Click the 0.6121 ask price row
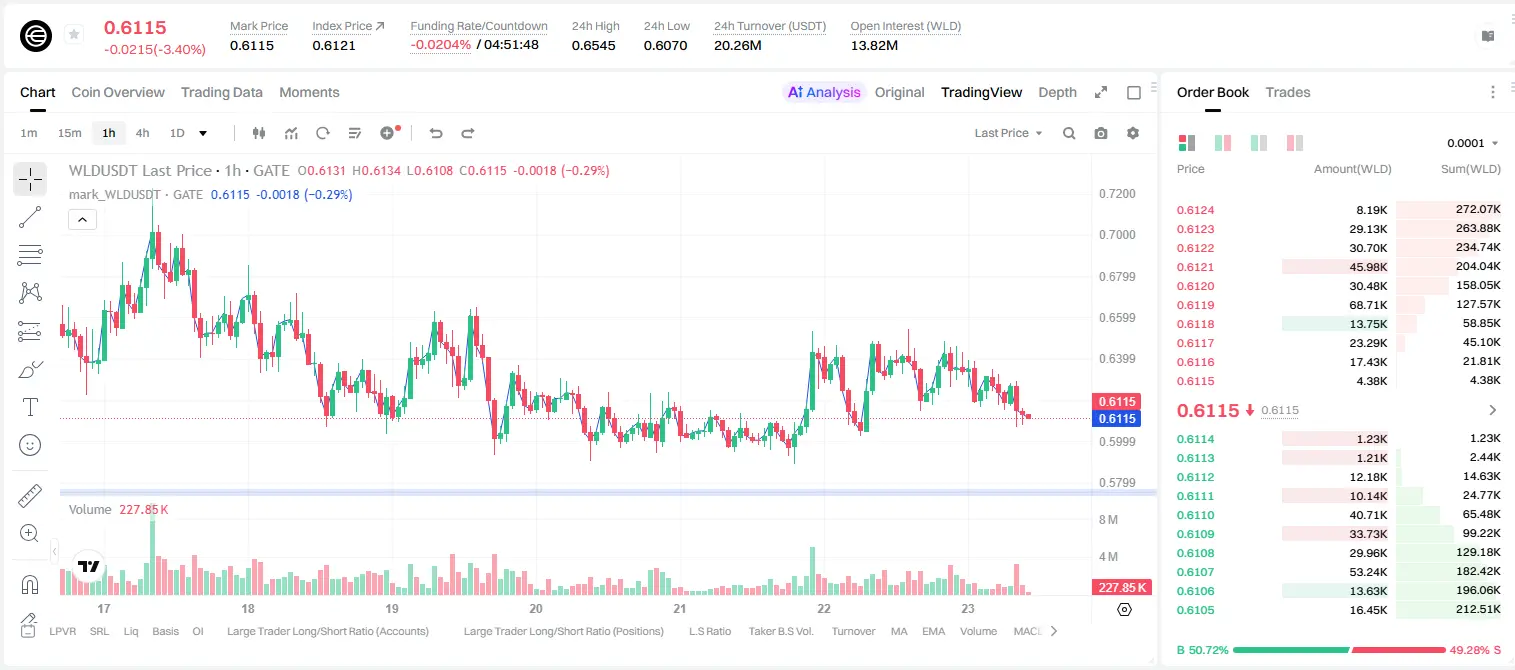1515x670 pixels. pos(1339,267)
